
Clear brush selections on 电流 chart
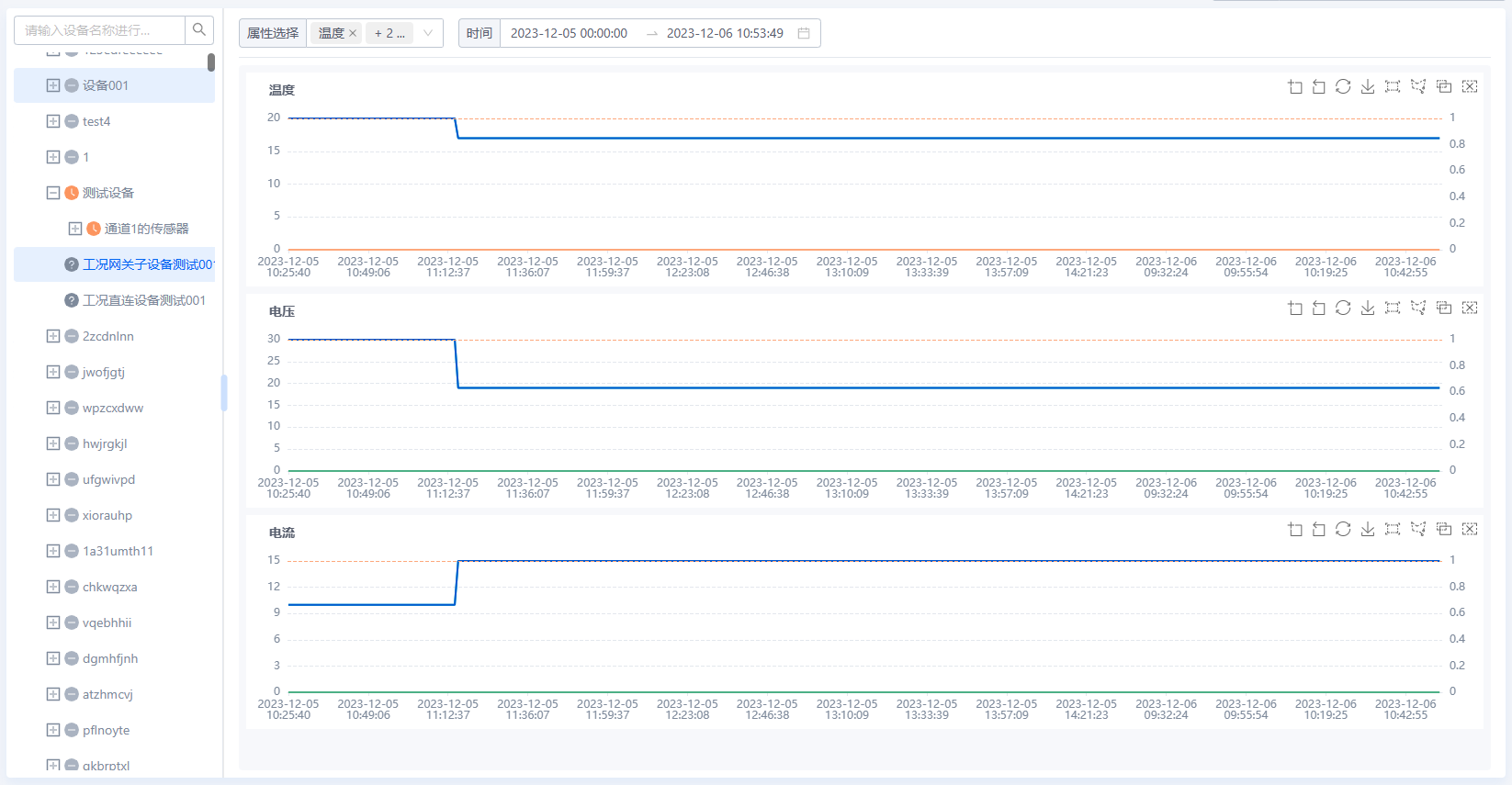[1470, 529]
